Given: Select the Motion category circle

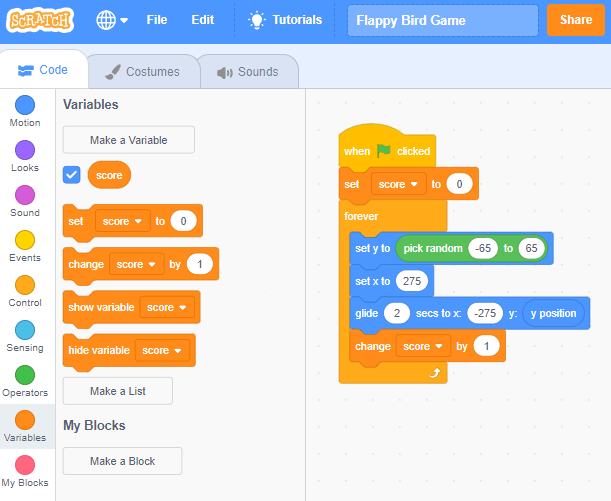Looking at the screenshot, I should tap(25, 106).
